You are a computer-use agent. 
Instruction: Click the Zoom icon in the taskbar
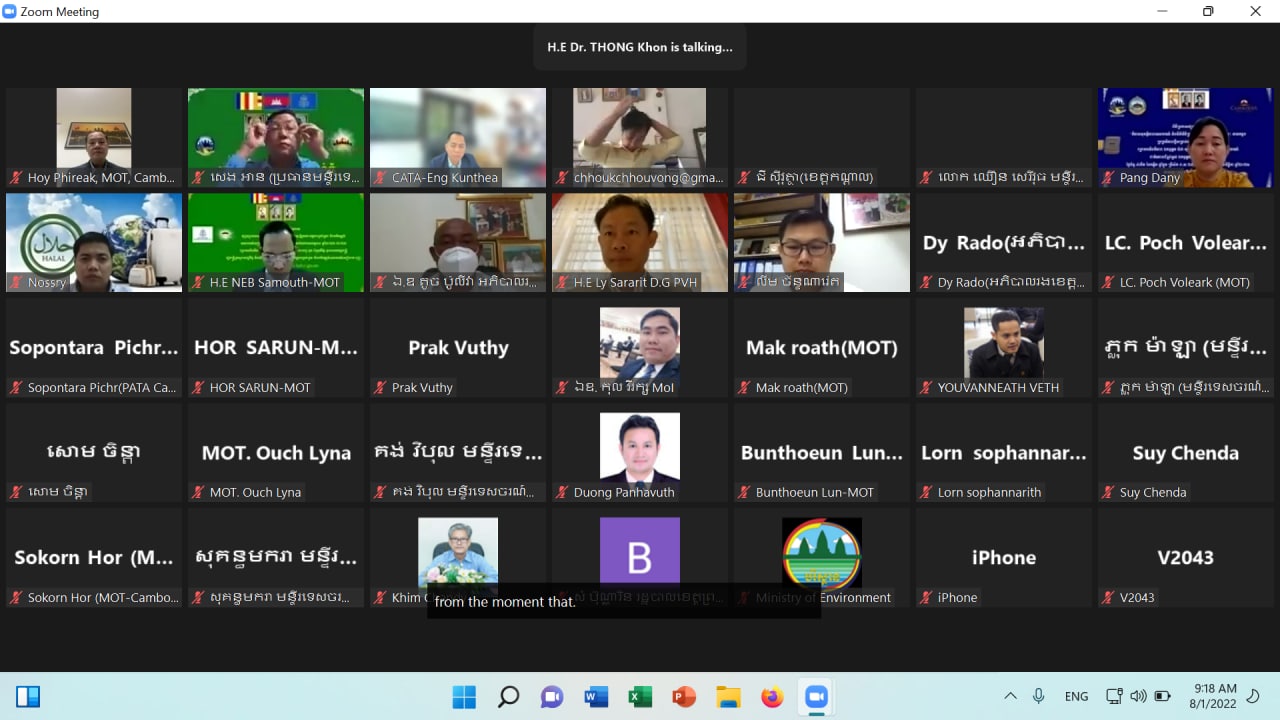coord(816,696)
